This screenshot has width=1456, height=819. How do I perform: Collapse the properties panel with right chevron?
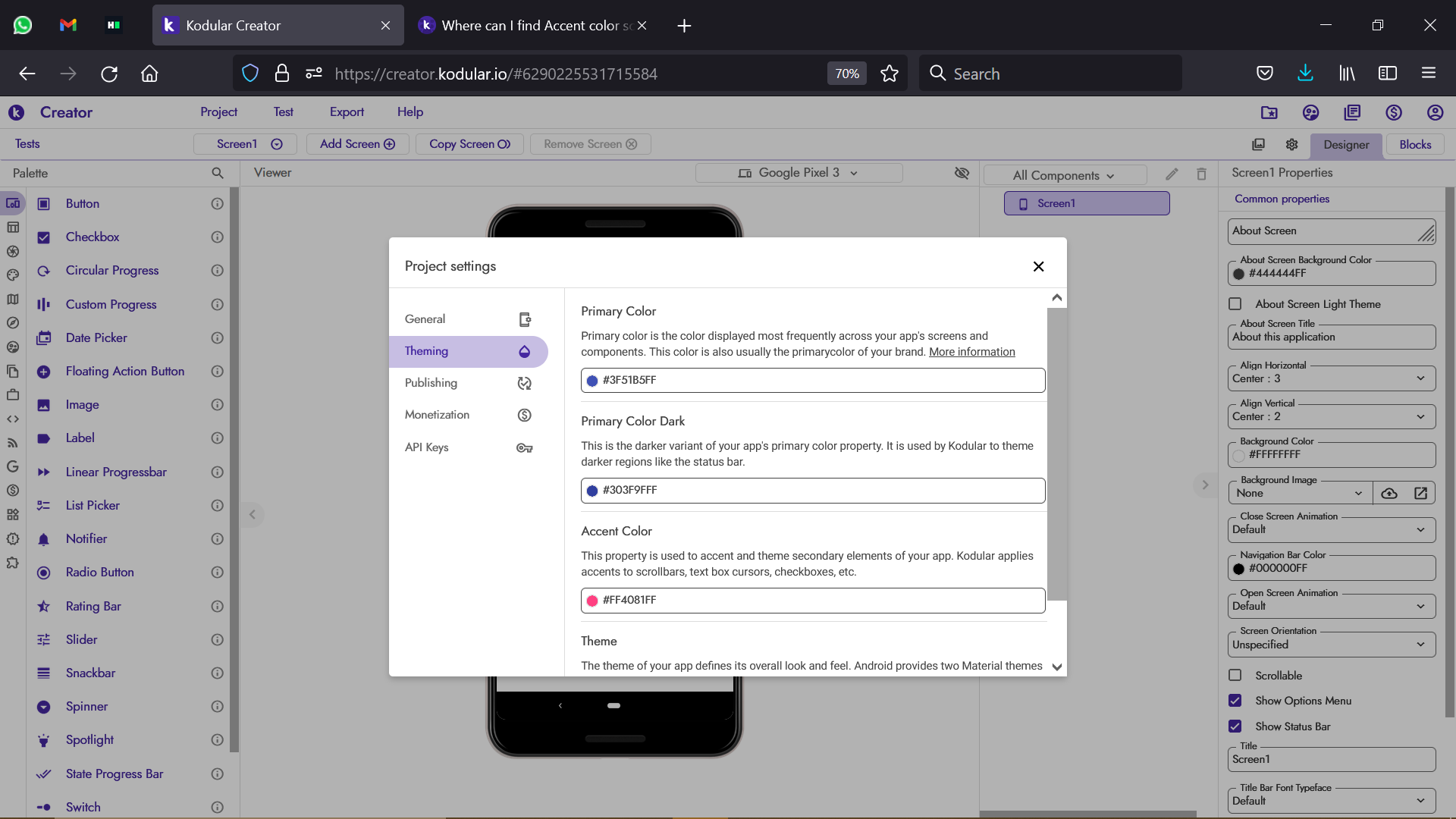1205,485
